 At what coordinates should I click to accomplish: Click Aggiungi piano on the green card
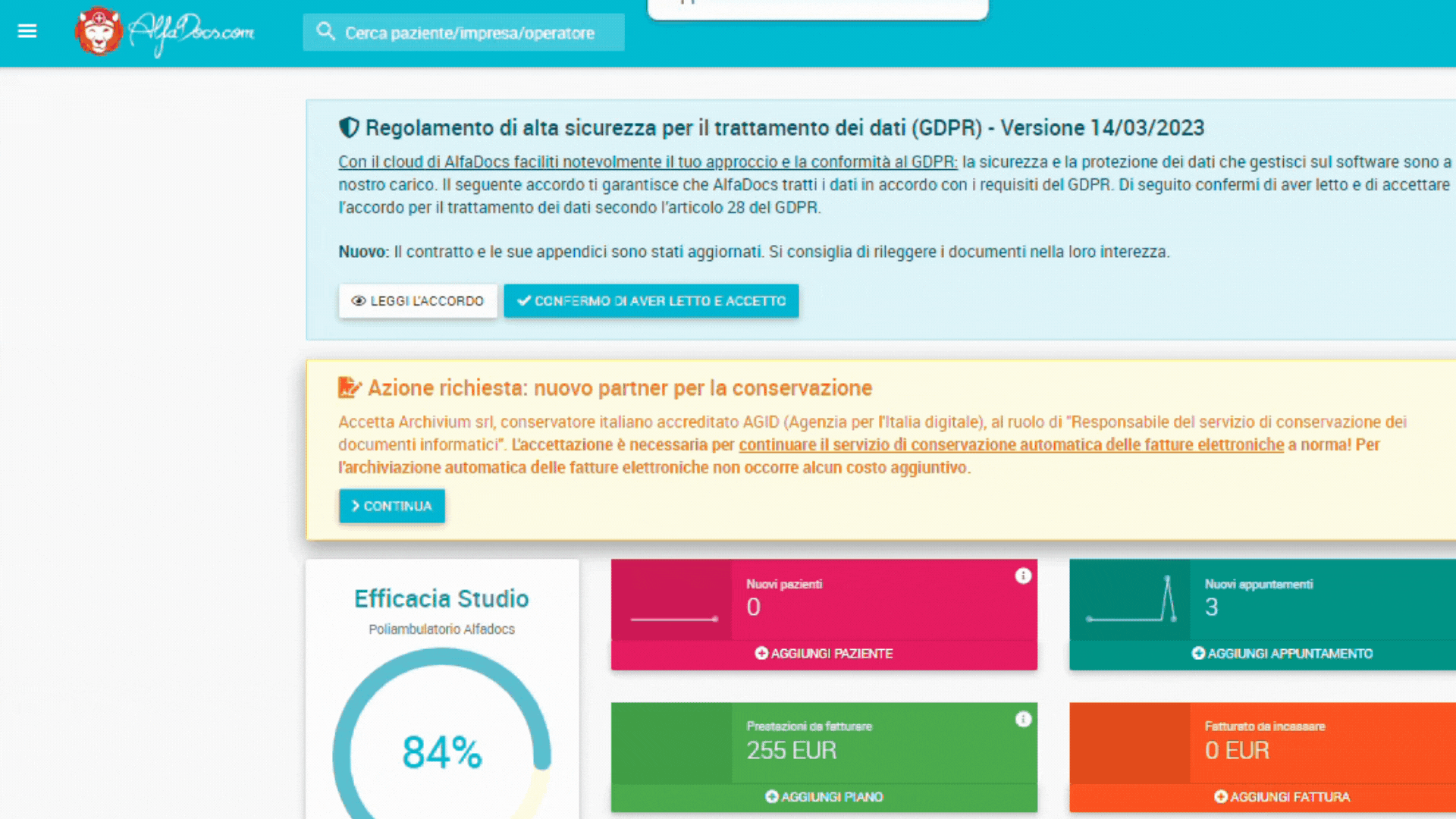tap(824, 797)
